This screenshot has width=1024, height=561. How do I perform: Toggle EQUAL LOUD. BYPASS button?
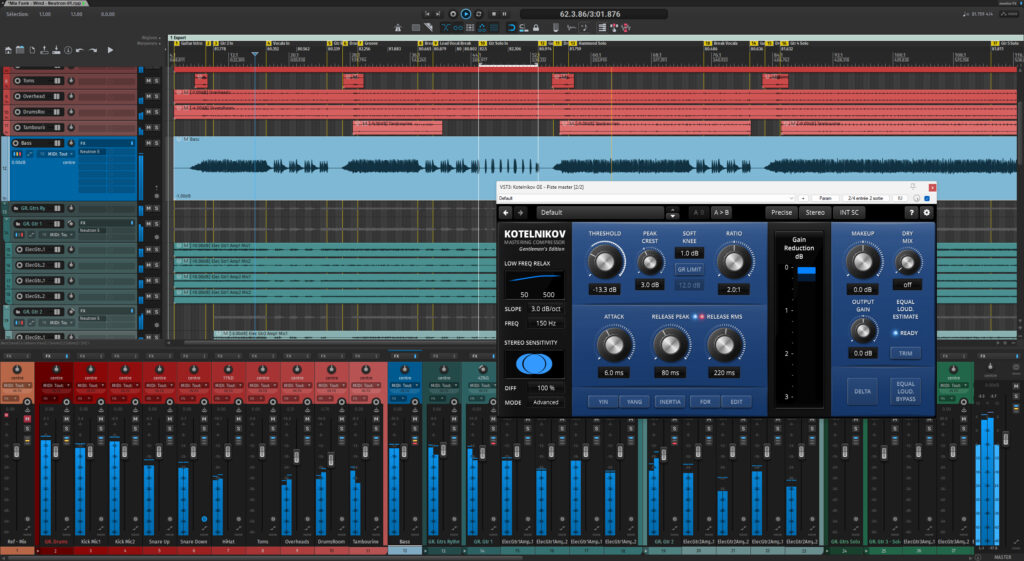tap(905, 391)
